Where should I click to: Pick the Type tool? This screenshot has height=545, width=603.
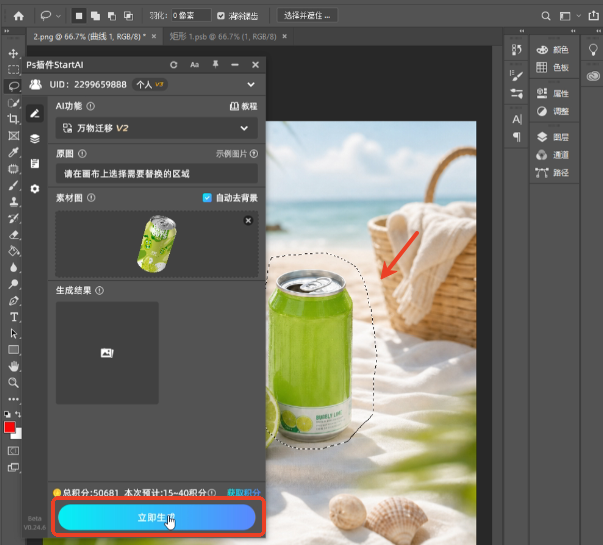tap(14, 317)
